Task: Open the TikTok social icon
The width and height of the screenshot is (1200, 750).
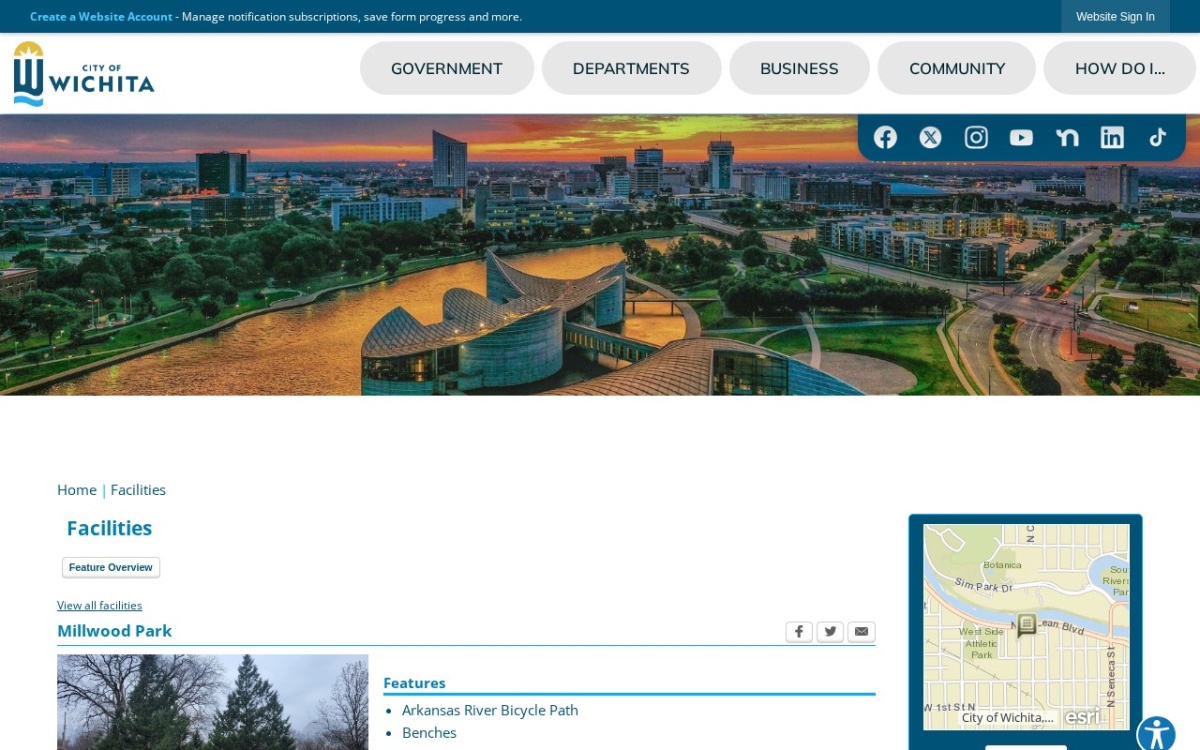Action: (x=1158, y=138)
